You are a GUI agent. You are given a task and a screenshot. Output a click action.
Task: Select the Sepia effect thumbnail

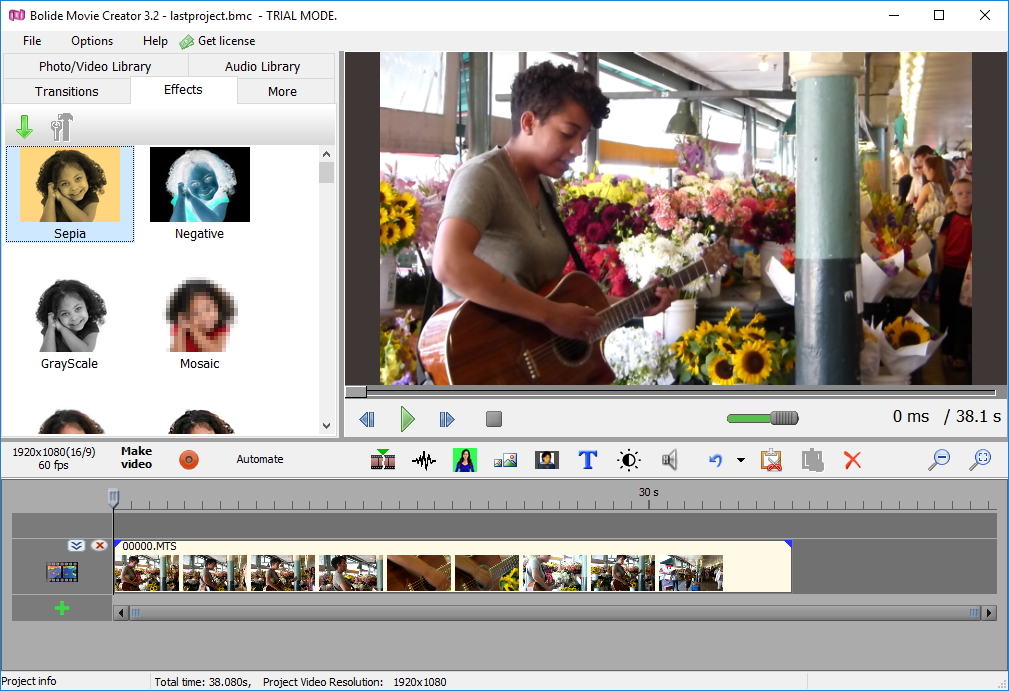(70, 194)
